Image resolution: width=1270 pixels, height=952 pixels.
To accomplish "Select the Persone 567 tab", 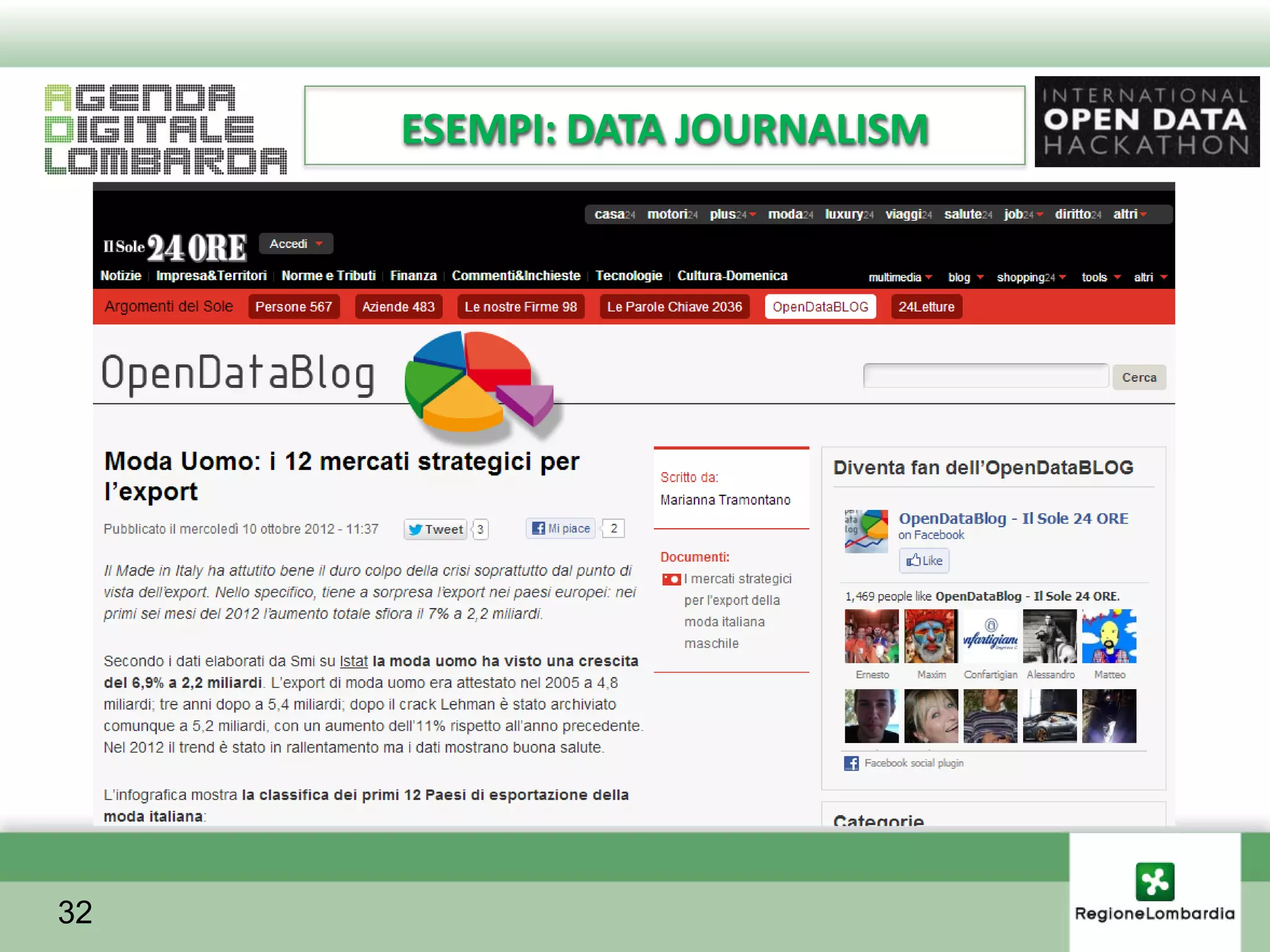I will click(293, 307).
